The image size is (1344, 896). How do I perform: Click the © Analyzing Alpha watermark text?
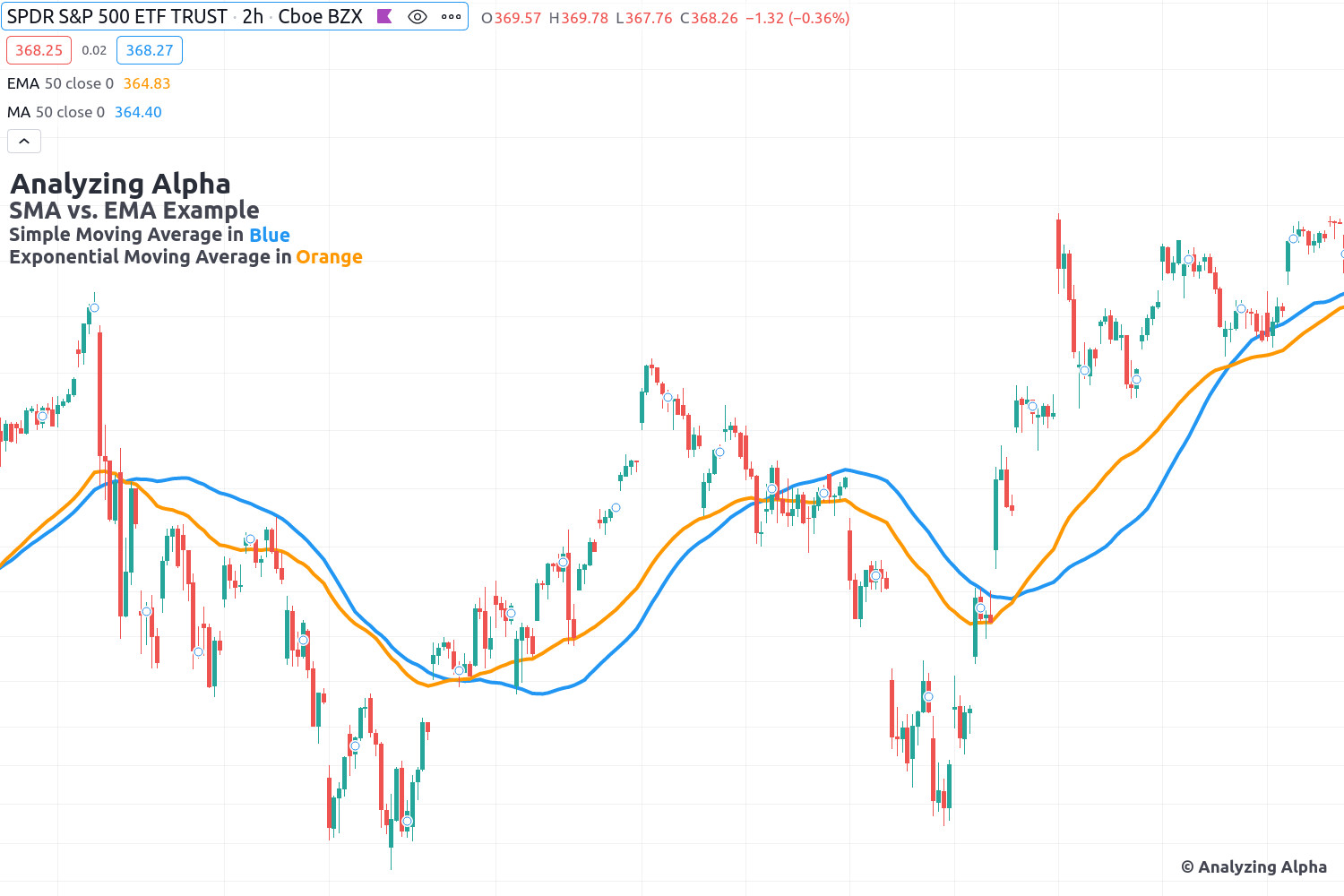(x=1254, y=866)
